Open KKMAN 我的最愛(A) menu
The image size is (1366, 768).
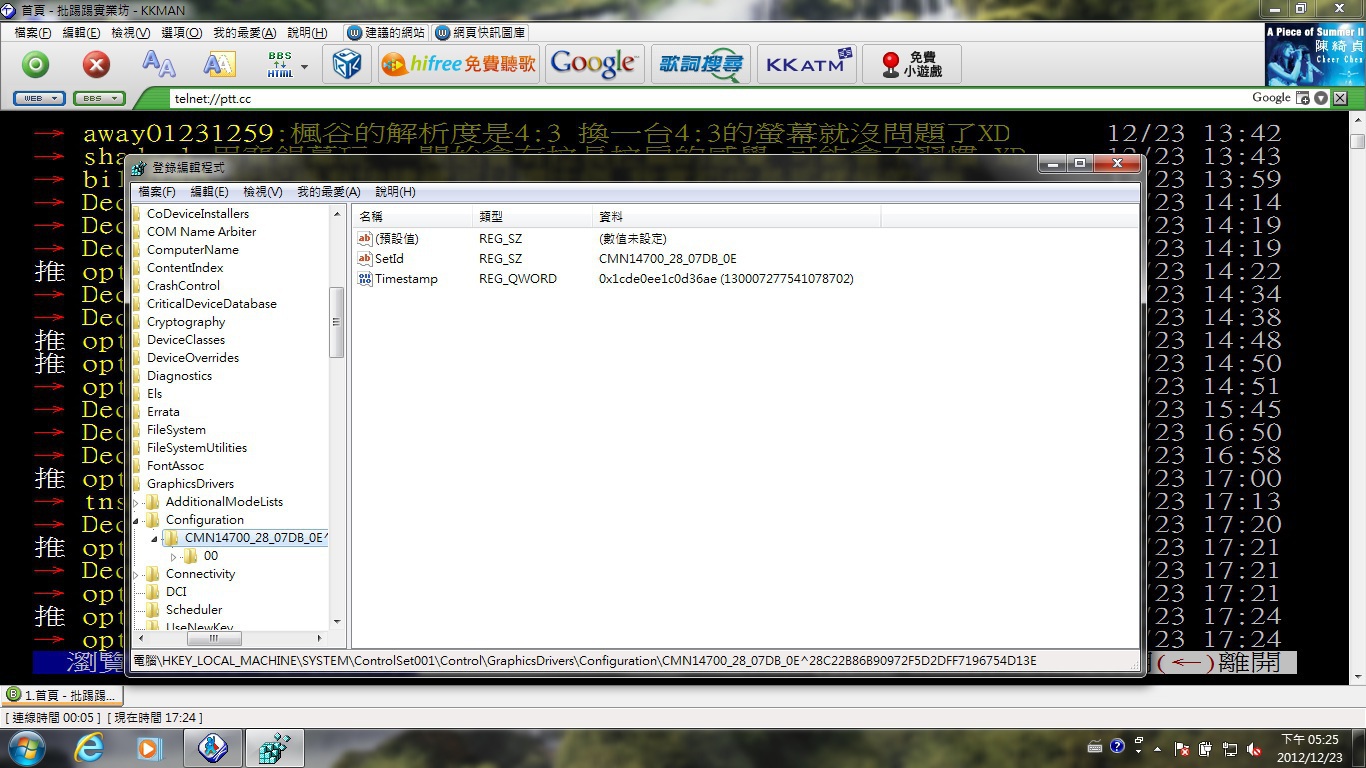[245, 33]
